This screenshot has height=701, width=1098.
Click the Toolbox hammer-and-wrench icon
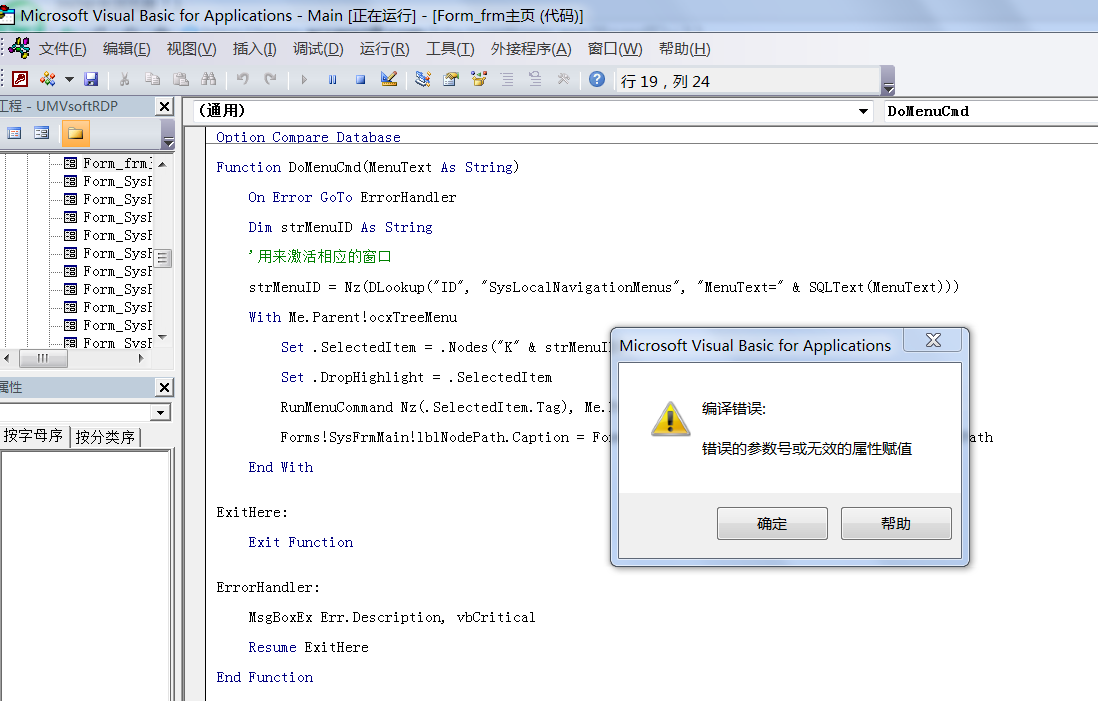click(x=563, y=79)
